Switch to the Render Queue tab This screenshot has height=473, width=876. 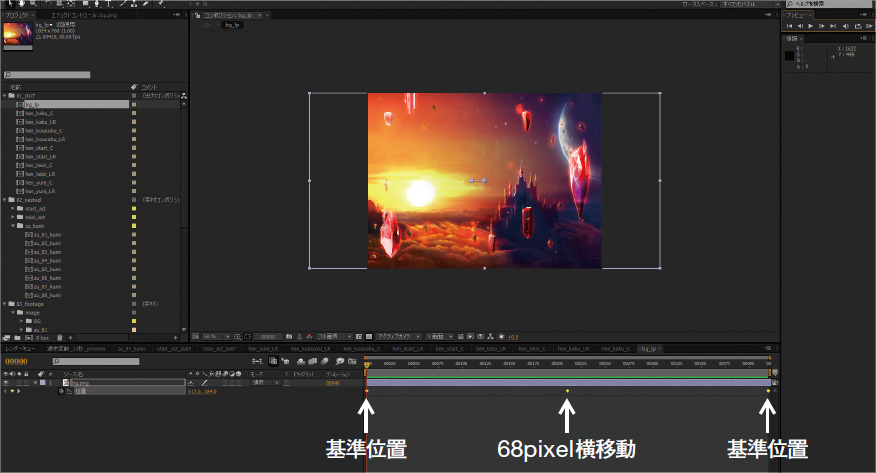point(20,348)
